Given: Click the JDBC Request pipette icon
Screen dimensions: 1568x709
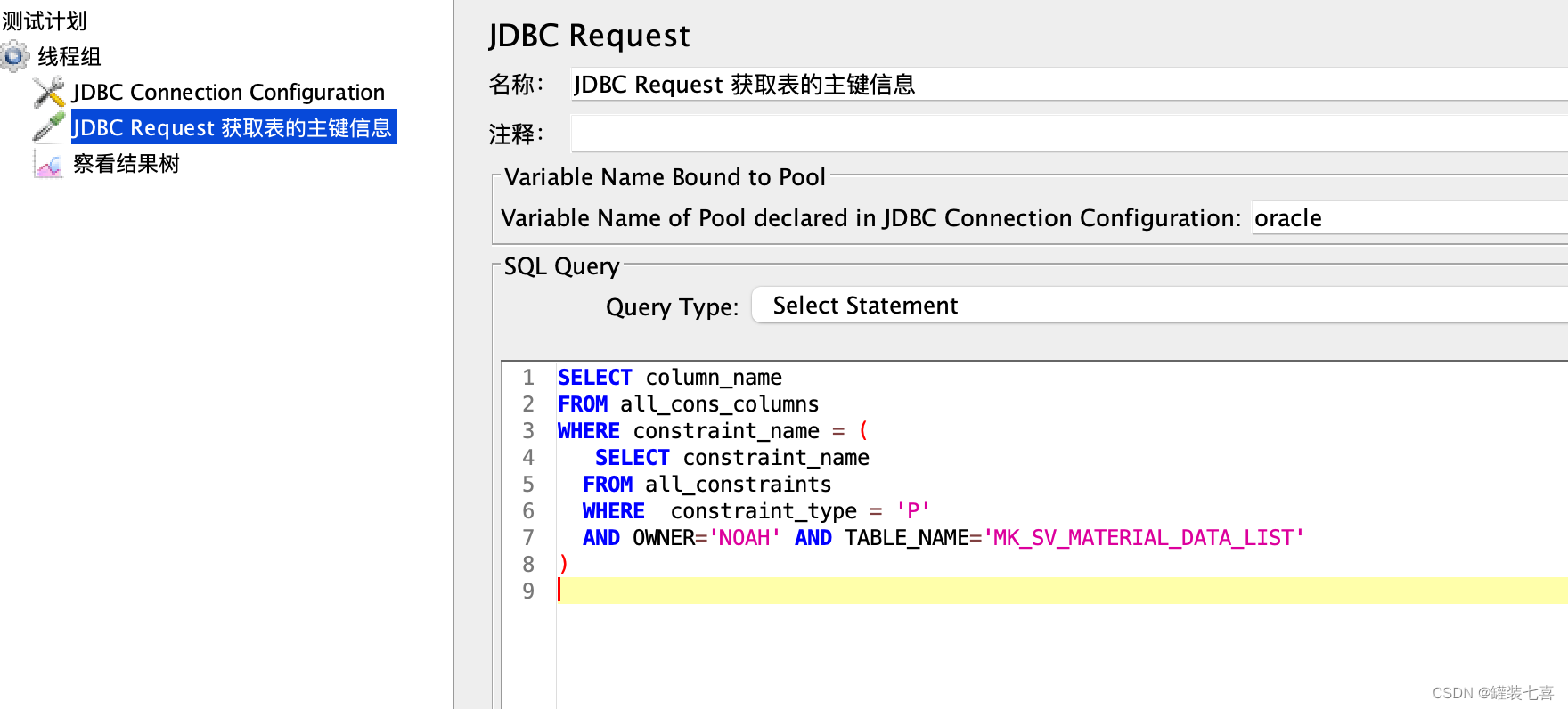Looking at the screenshot, I should pos(49,127).
